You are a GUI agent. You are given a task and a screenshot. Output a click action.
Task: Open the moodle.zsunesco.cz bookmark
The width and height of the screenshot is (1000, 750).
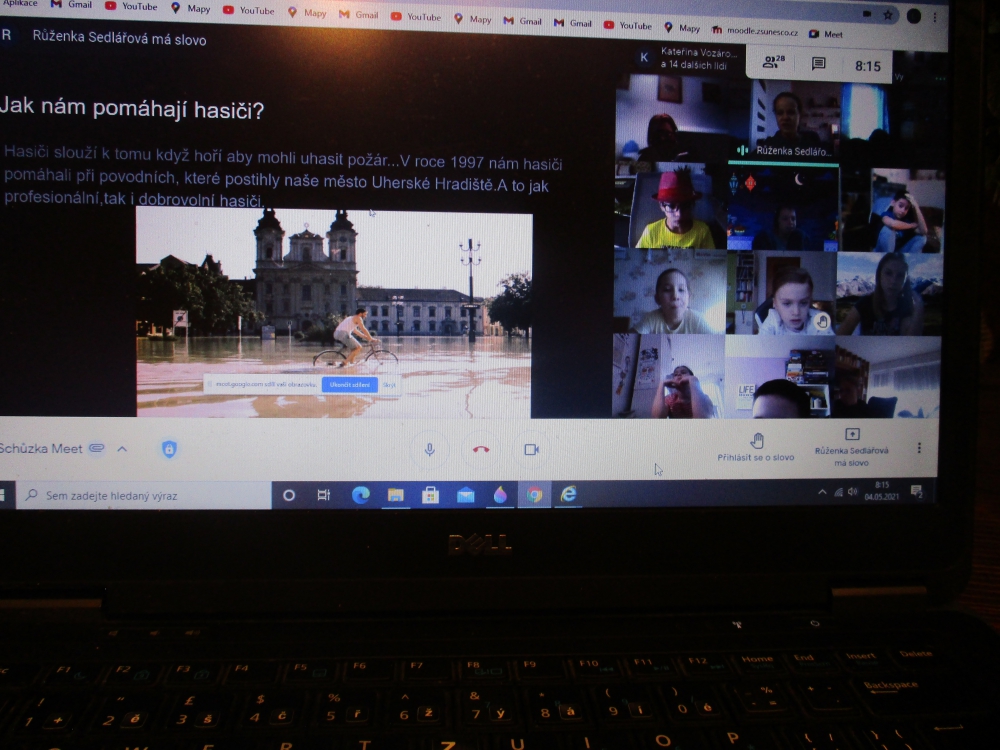[x=755, y=31]
